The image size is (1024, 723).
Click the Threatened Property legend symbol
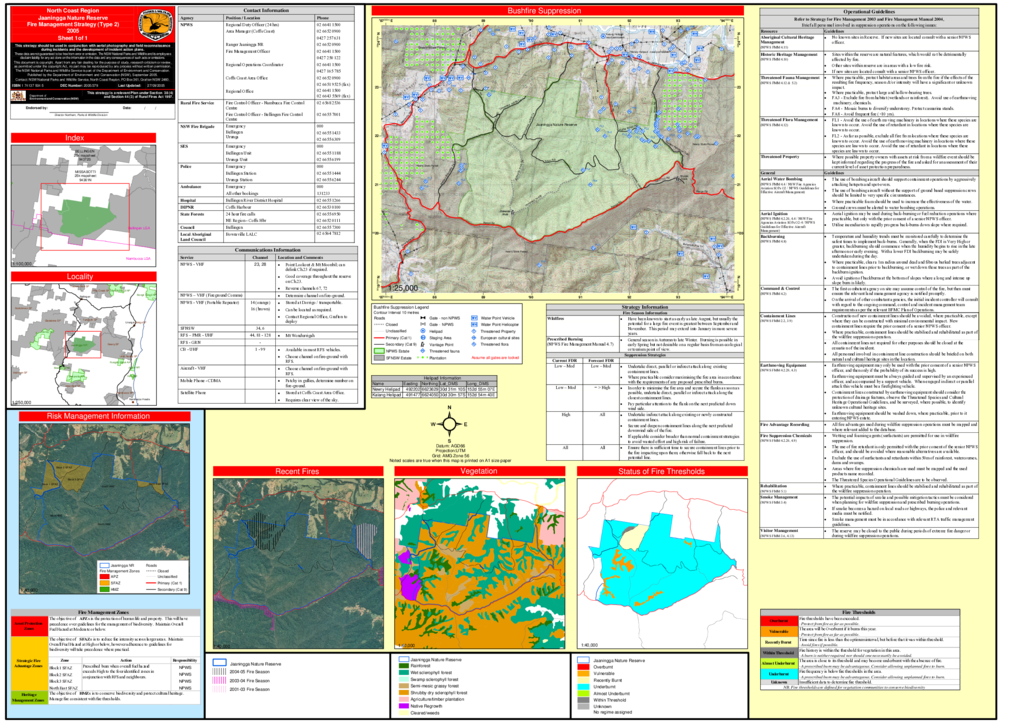[473, 331]
